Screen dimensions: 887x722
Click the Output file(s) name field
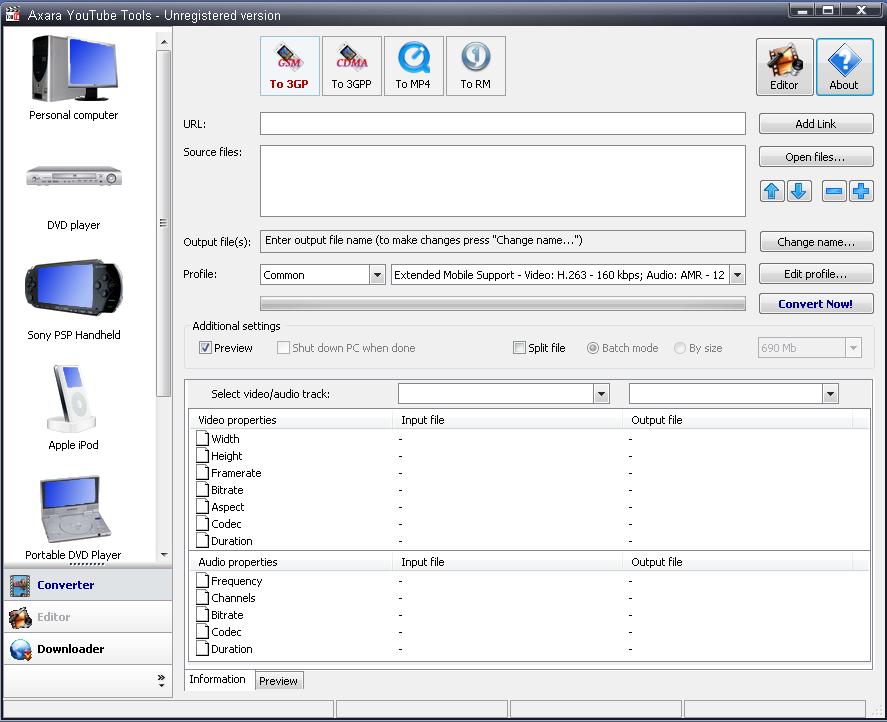point(503,241)
